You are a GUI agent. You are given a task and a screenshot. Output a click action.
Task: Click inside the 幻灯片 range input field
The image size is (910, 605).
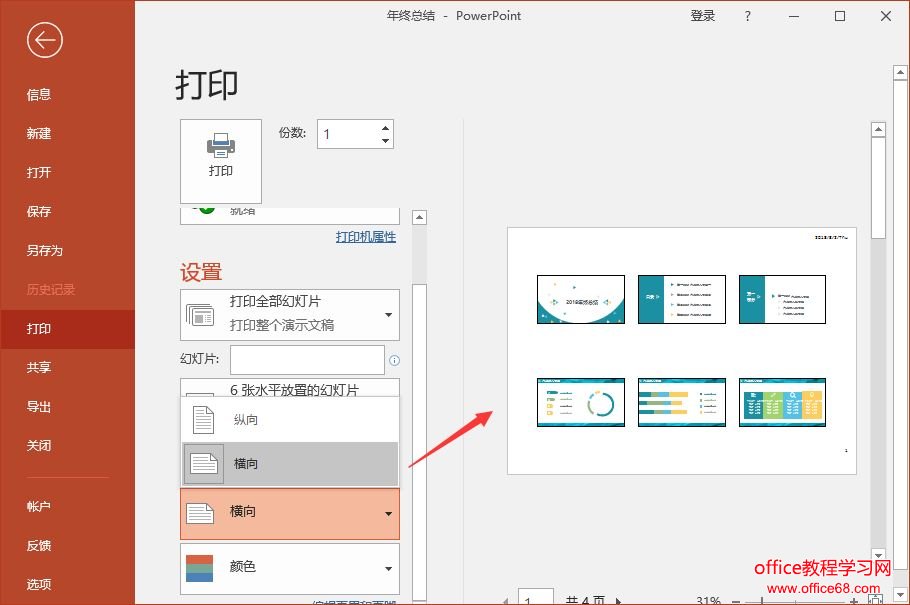pyautogui.click(x=307, y=360)
